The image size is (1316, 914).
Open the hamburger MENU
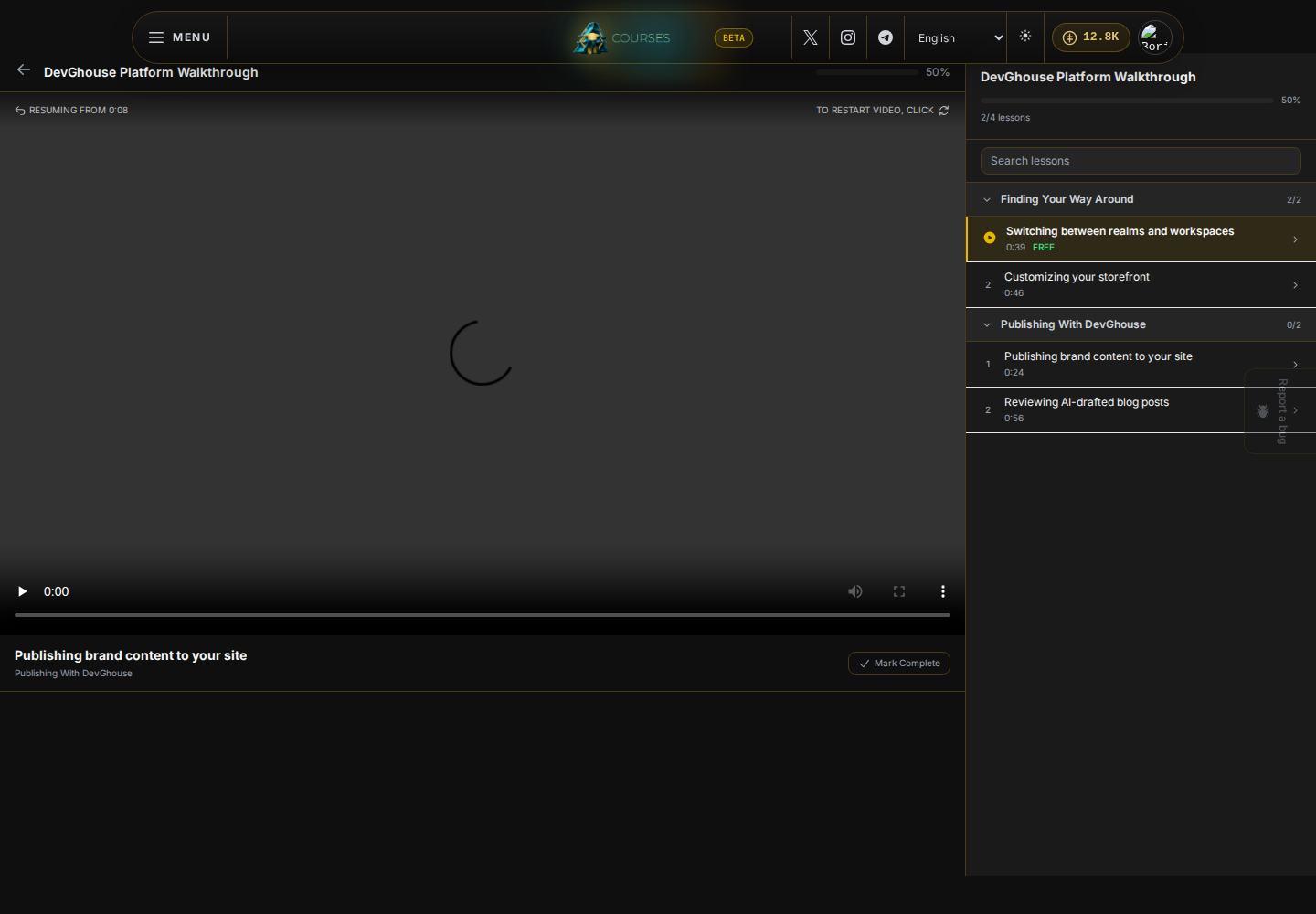coord(180,37)
